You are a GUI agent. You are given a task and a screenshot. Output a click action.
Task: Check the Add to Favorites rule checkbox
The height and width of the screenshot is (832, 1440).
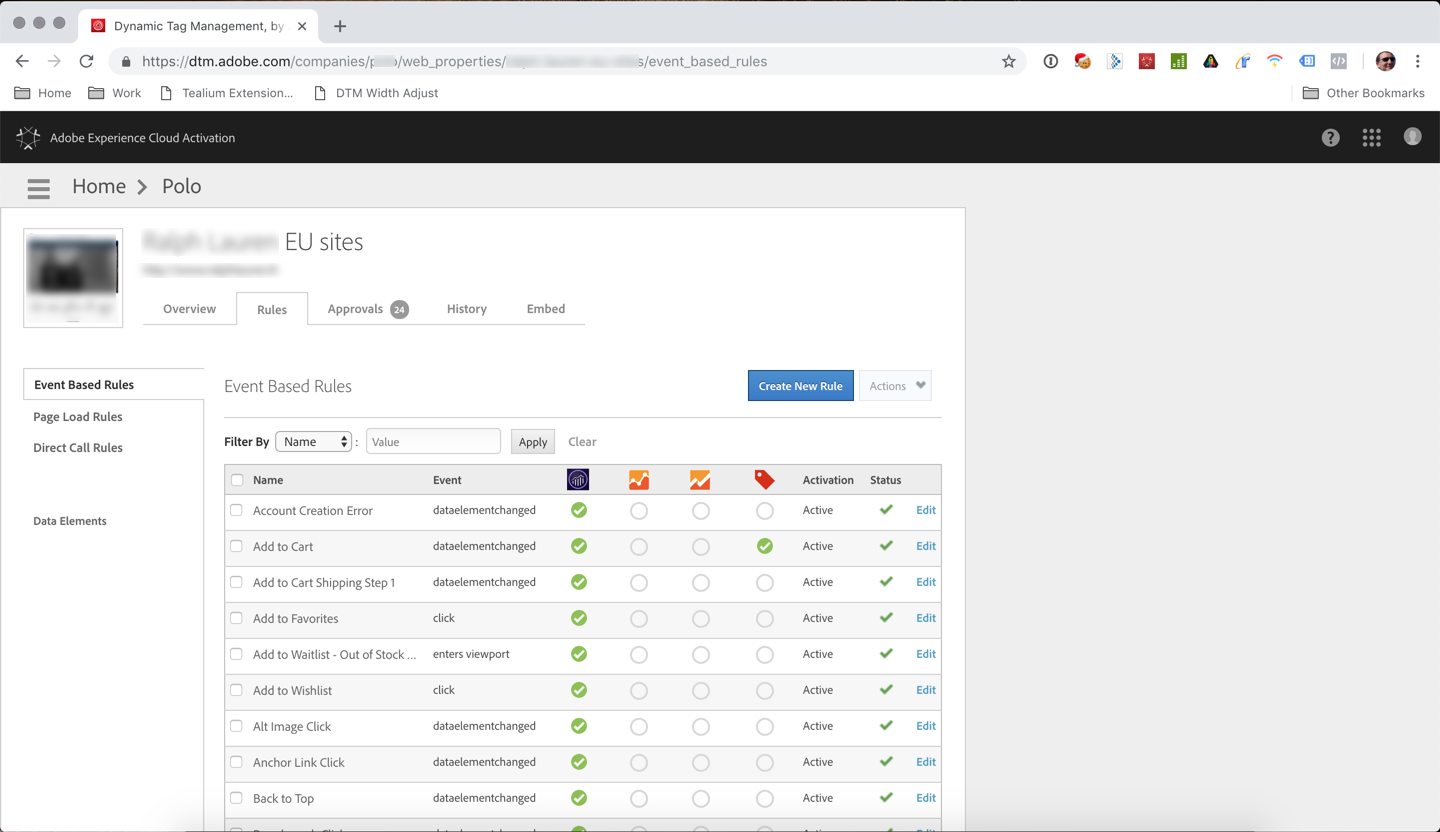coord(236,618)
